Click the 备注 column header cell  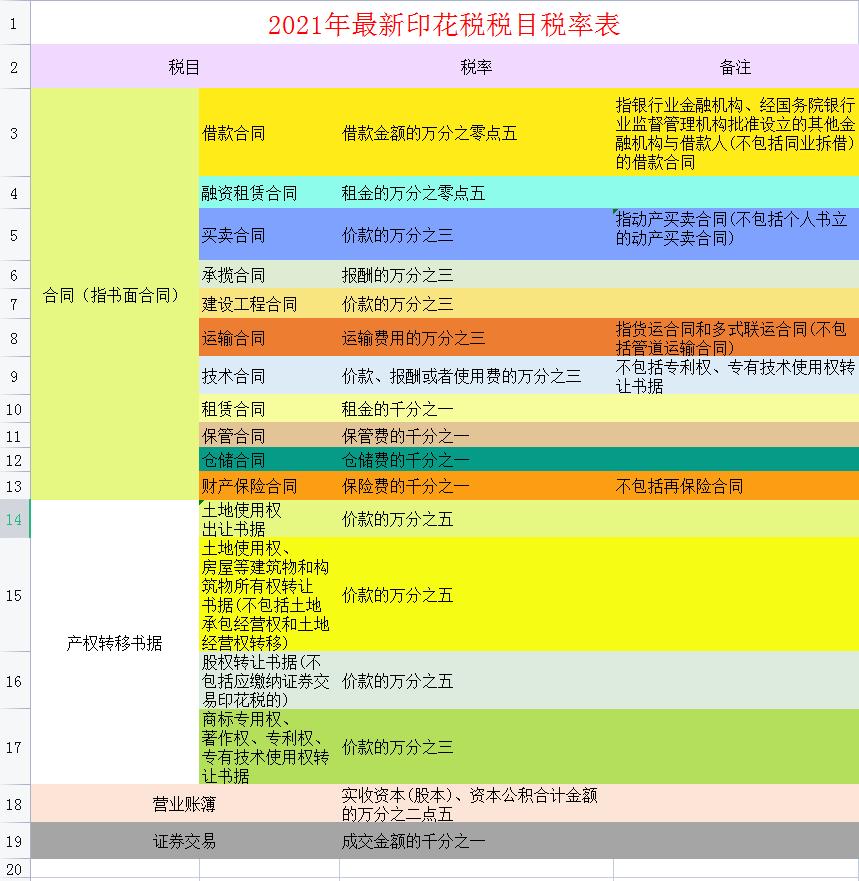(x=733, y=68)
